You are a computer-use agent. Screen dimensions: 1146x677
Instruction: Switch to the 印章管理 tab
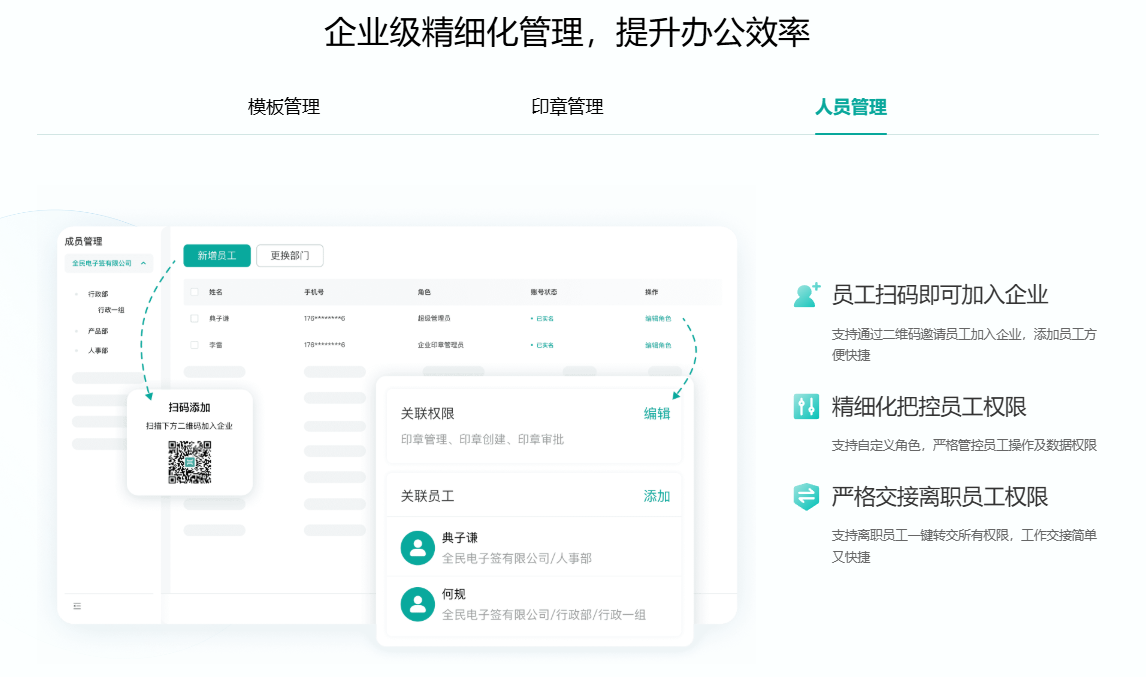[x=566, y=107]
